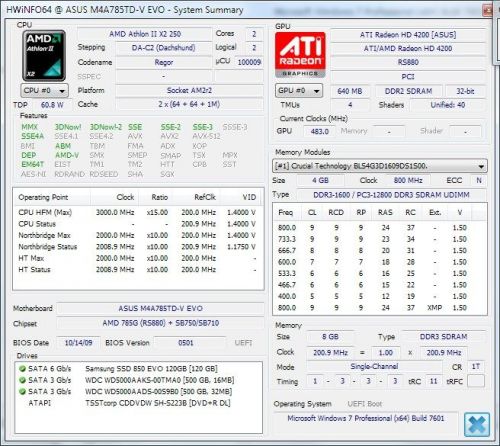The width and height of the screenshot is (500, 446).
Task: Click the Freq column header in timings table
Action: point(286,212)
